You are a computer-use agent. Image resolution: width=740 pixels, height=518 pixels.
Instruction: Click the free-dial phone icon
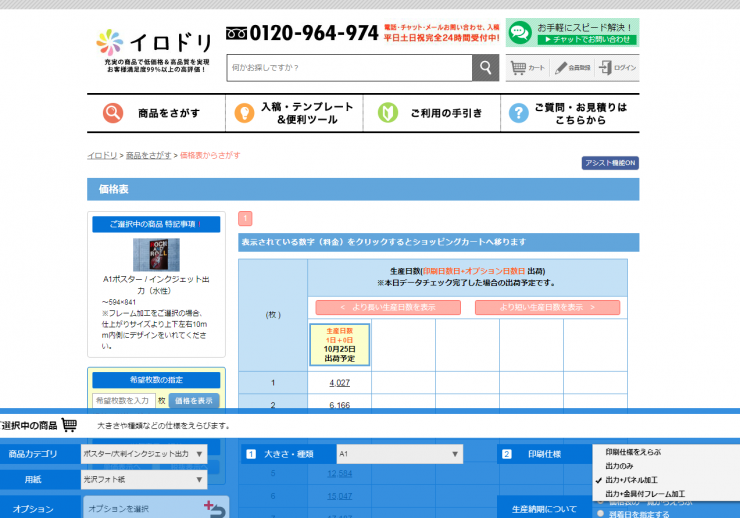(236, 33)
